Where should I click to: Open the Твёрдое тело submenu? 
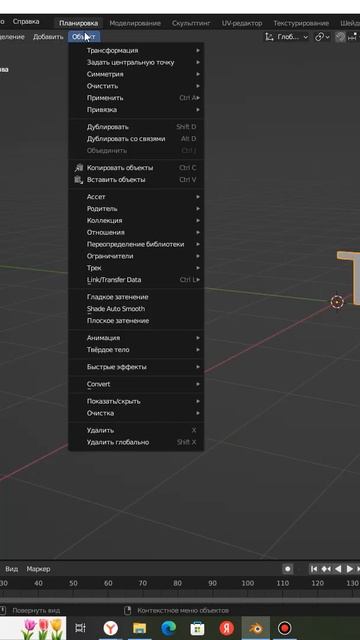(x=136, y=350)
